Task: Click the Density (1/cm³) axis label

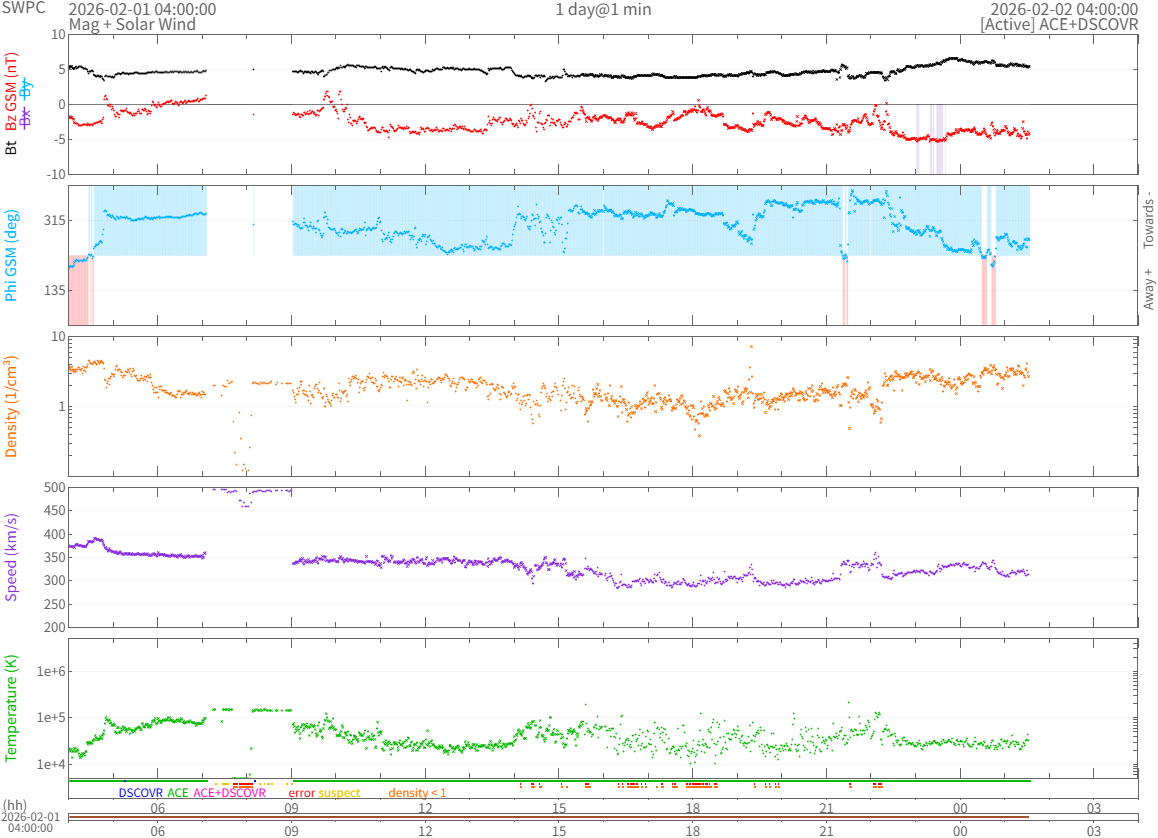Action: coord(12,406)
